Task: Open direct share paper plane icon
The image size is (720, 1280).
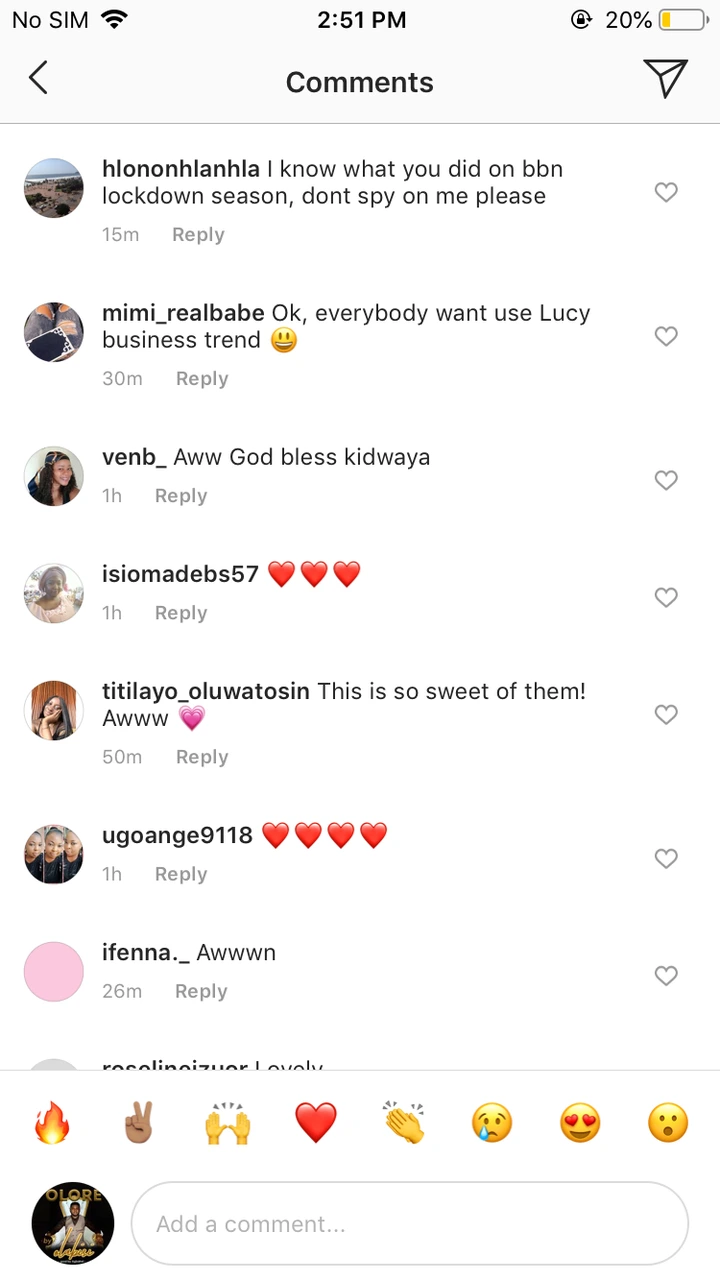Action: tap(665, 79)
